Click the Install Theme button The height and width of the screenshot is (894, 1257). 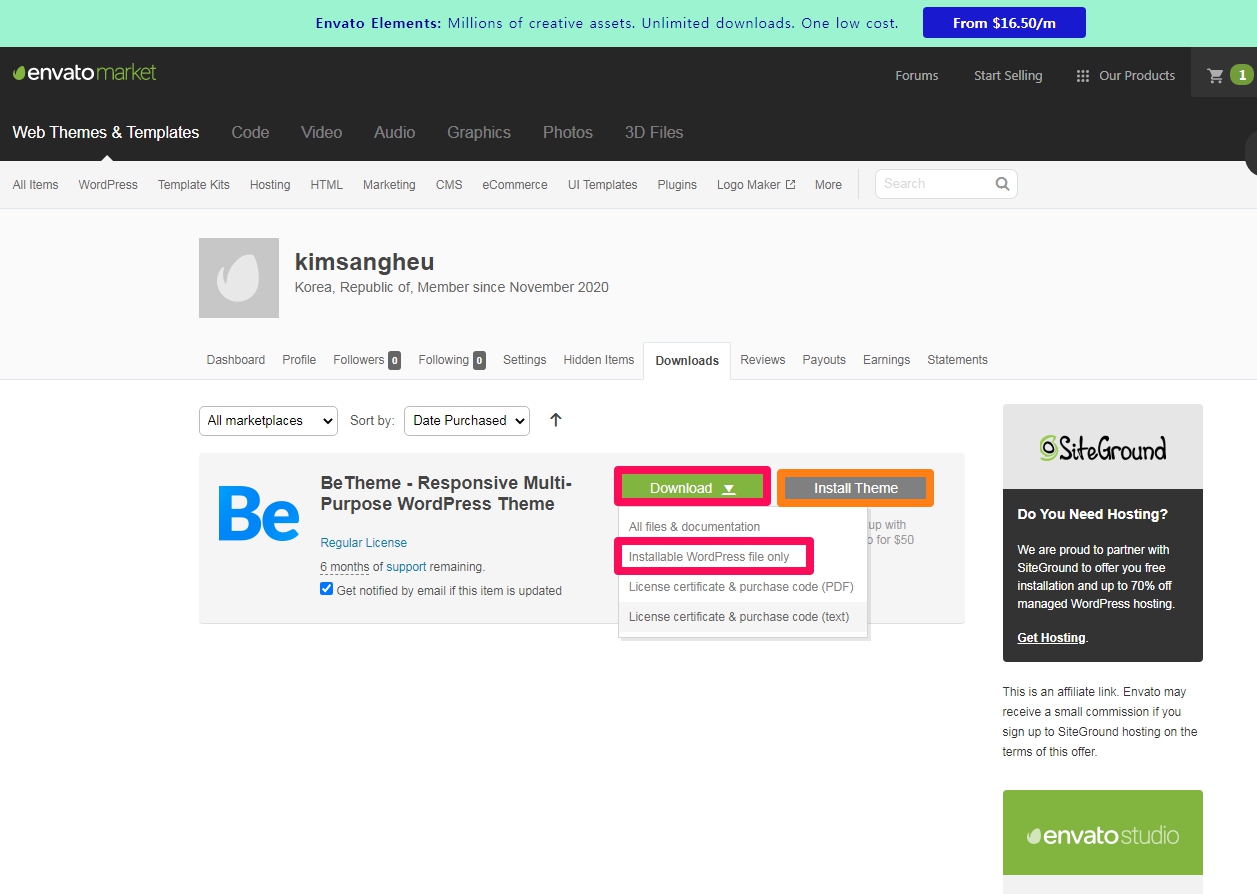pyautogui.click(x=855, y=488)
